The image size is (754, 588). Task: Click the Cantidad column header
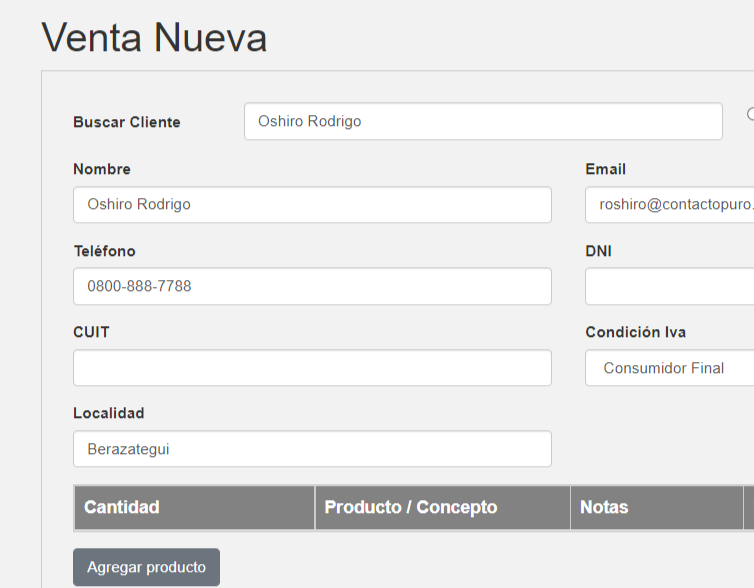(x=121, y=507)
